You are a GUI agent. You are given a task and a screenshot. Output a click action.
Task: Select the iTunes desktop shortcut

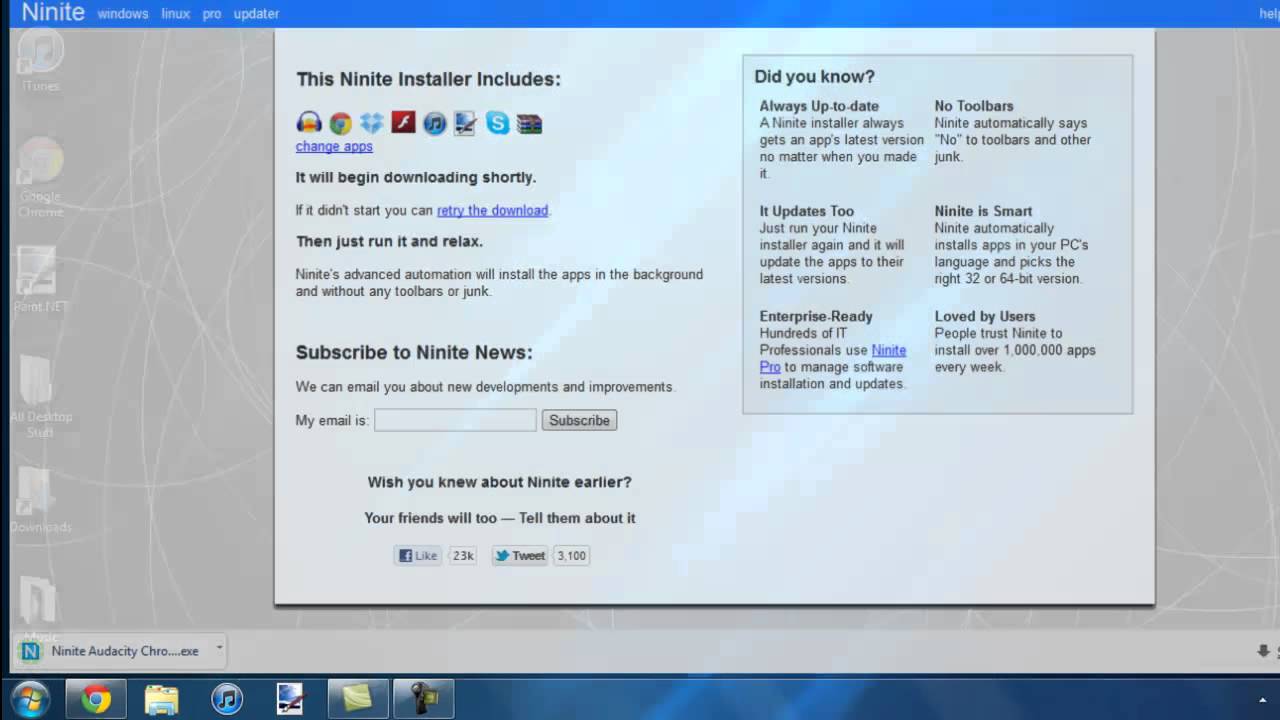[41, 62]
